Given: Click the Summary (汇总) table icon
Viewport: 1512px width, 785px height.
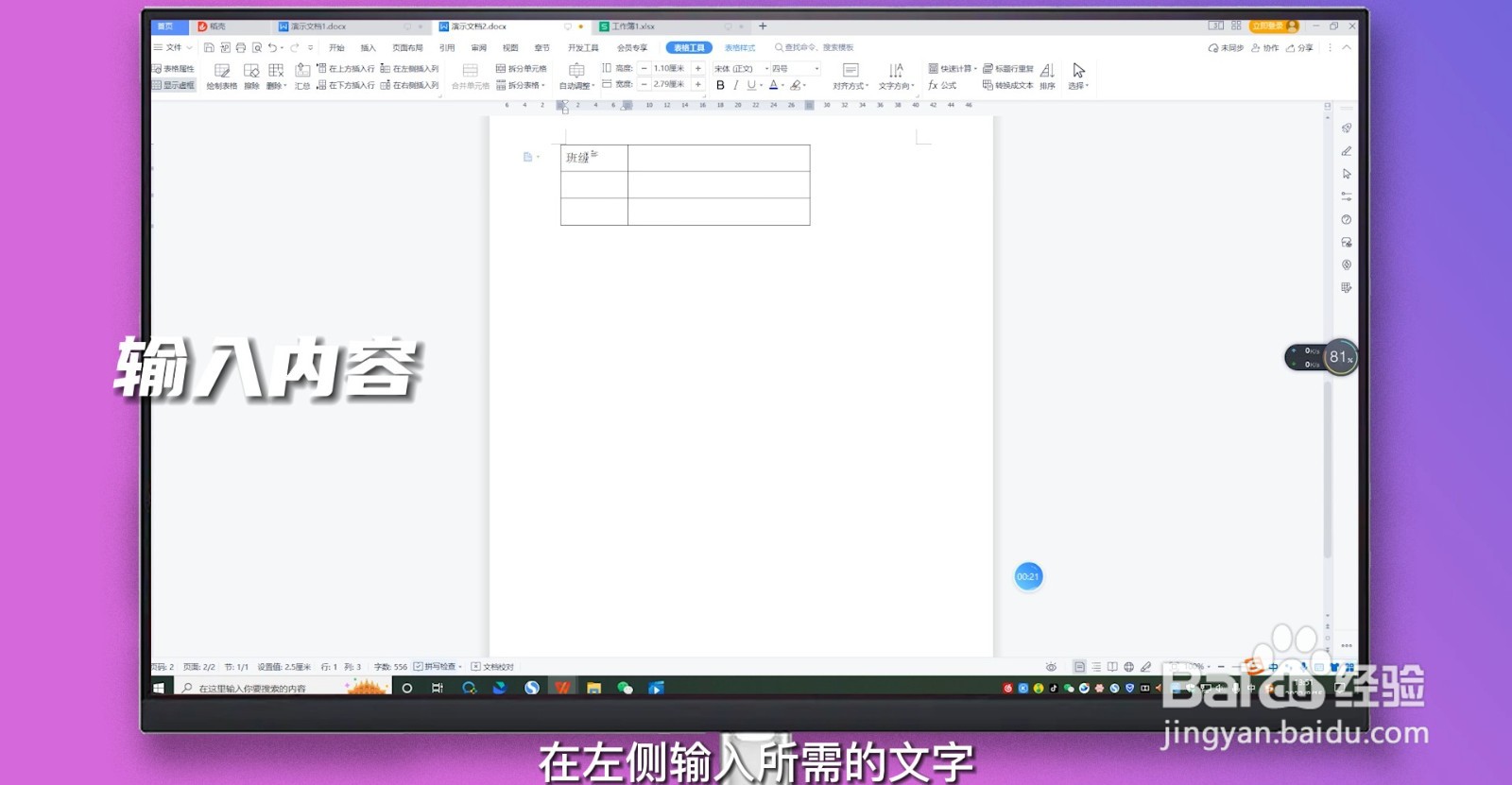Looking at the screenshot, I should (302, 77).
